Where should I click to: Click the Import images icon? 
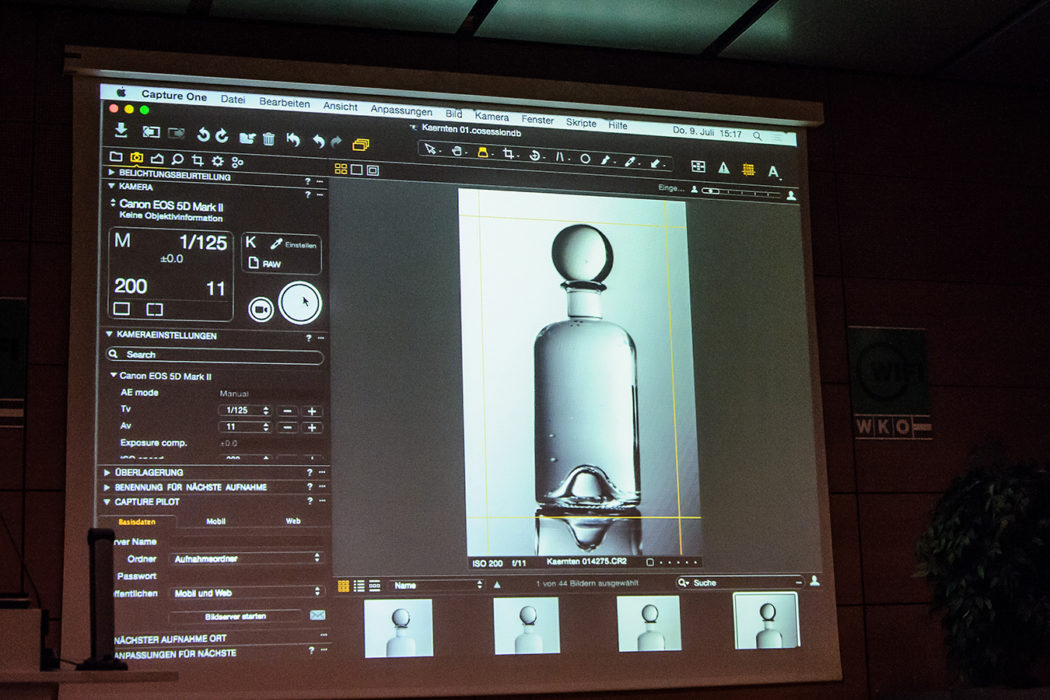coord(120,129)
